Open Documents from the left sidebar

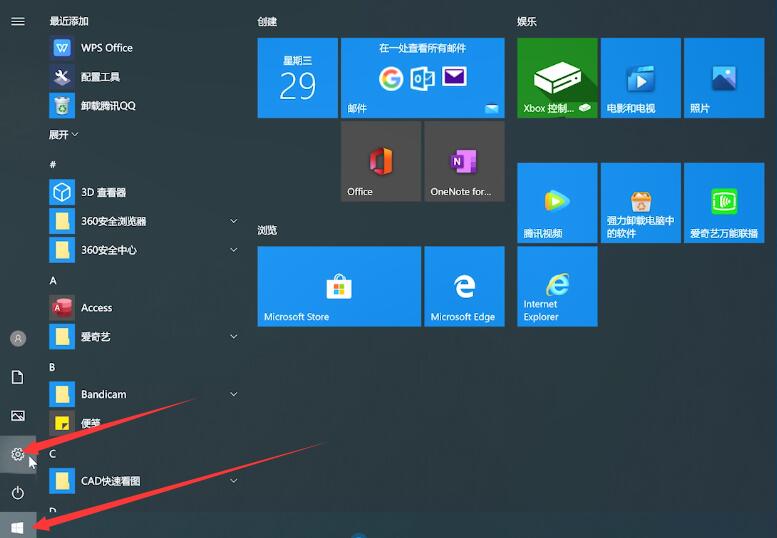pos(18,377)
